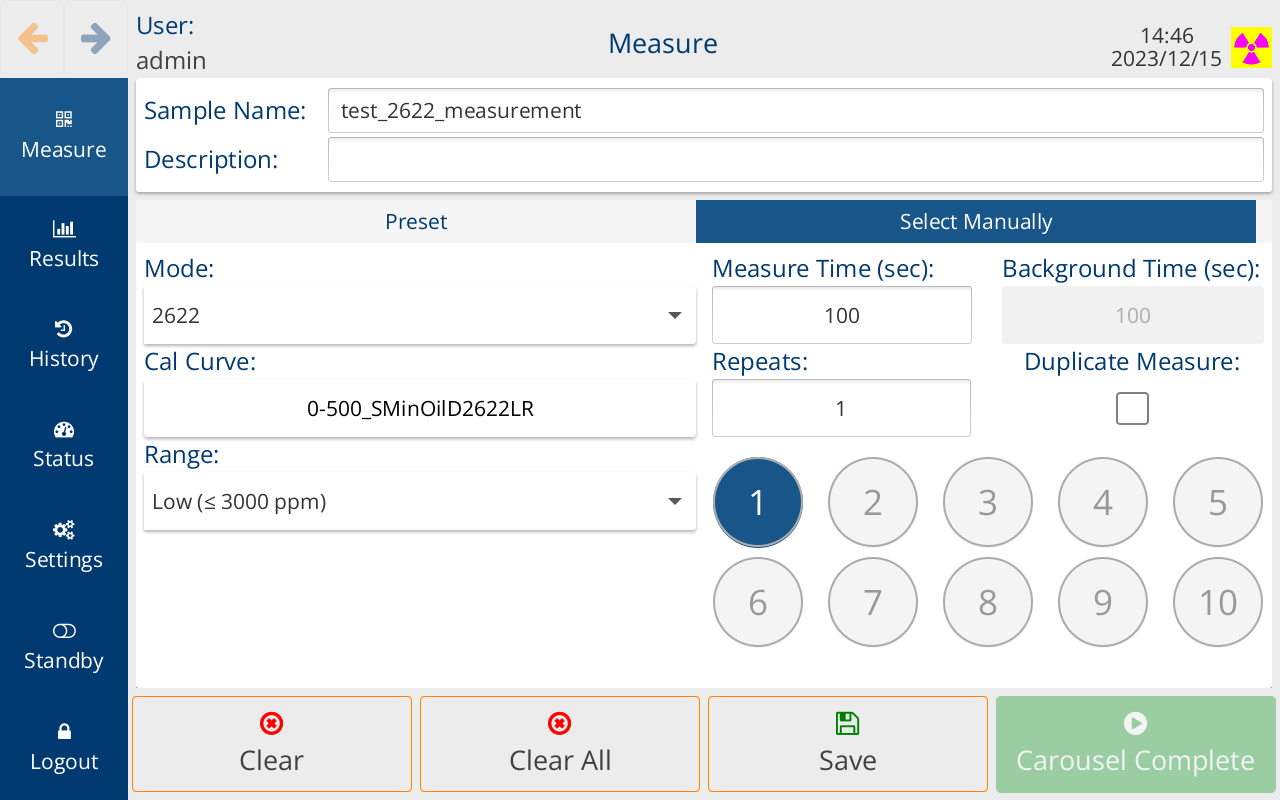Select the Cal Curve 0-500_SMinOilD2622LR field
The height and width of the screenshot is (800, 1280).
tap(420, 408)
